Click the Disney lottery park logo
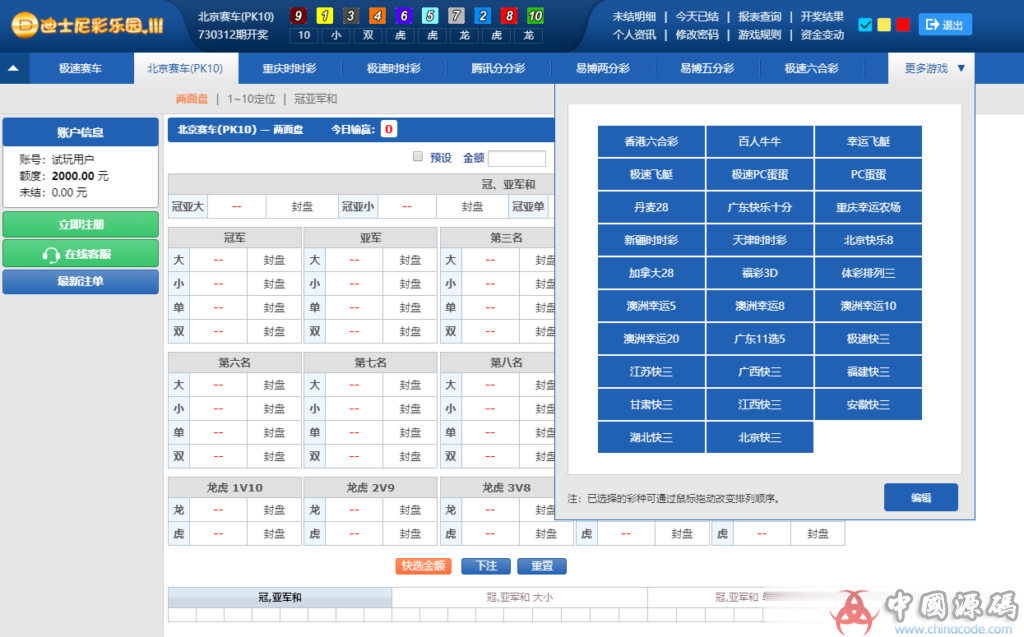1024x637 pixels. [88, 25]
